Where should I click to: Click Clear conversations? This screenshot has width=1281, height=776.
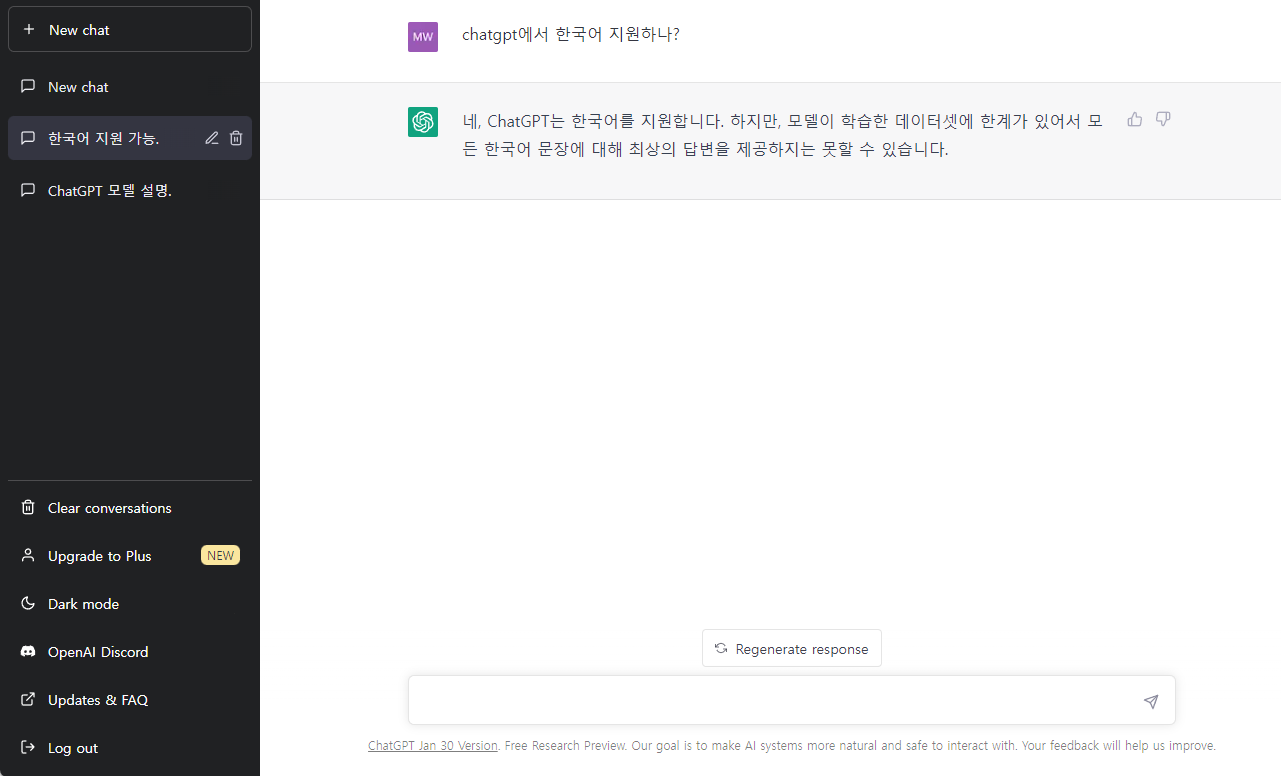click(x=130, y=508)
